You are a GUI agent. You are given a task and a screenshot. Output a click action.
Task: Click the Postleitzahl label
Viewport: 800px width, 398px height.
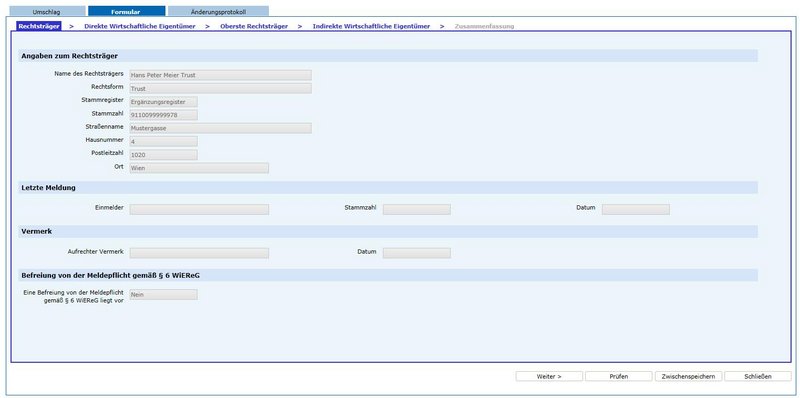pos(106,154)
